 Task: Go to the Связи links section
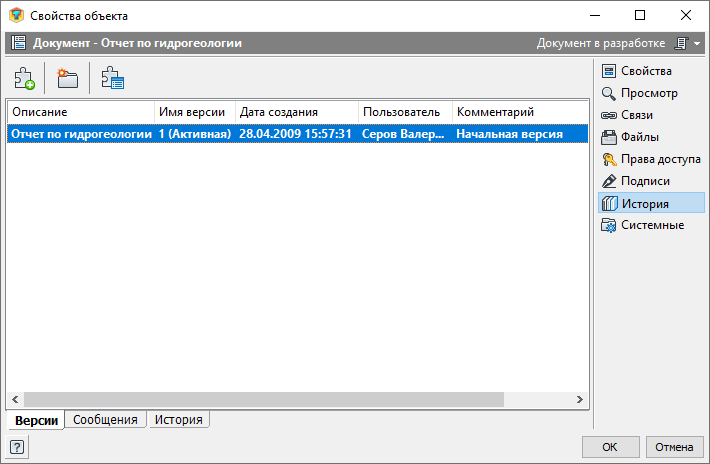[x=636, y=115]
